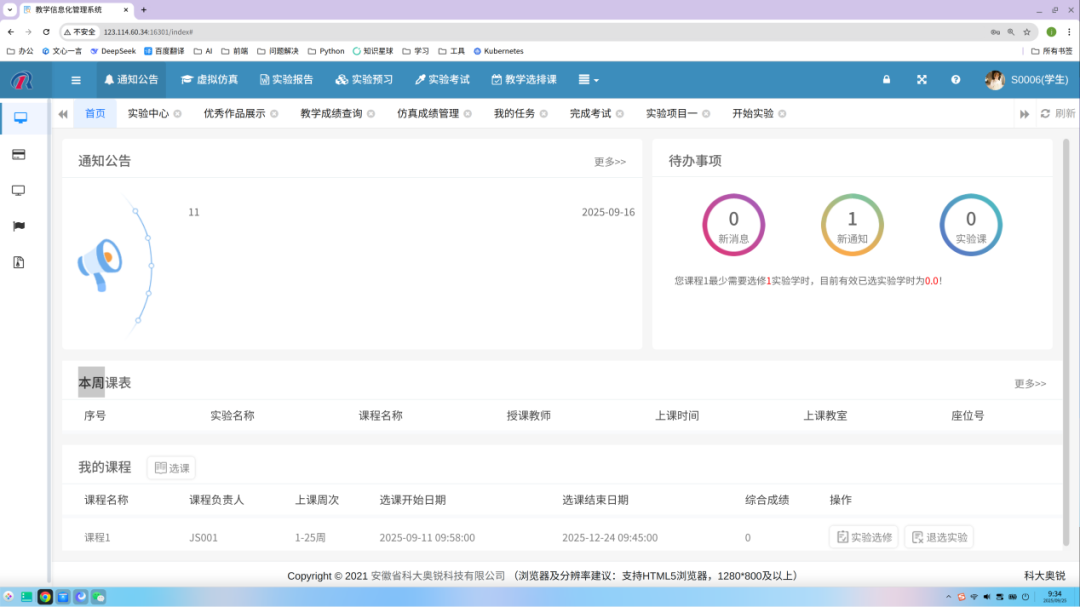
Task: Open the 实验预习 menu
Action: click(x=364, y=80)
